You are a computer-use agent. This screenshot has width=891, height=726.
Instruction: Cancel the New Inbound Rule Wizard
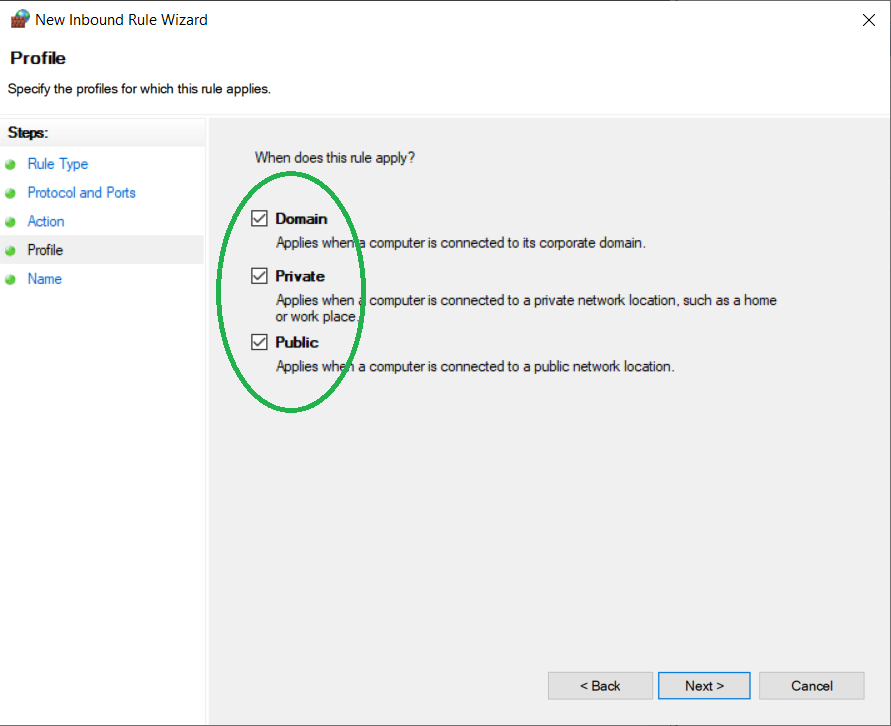(811, 686)
